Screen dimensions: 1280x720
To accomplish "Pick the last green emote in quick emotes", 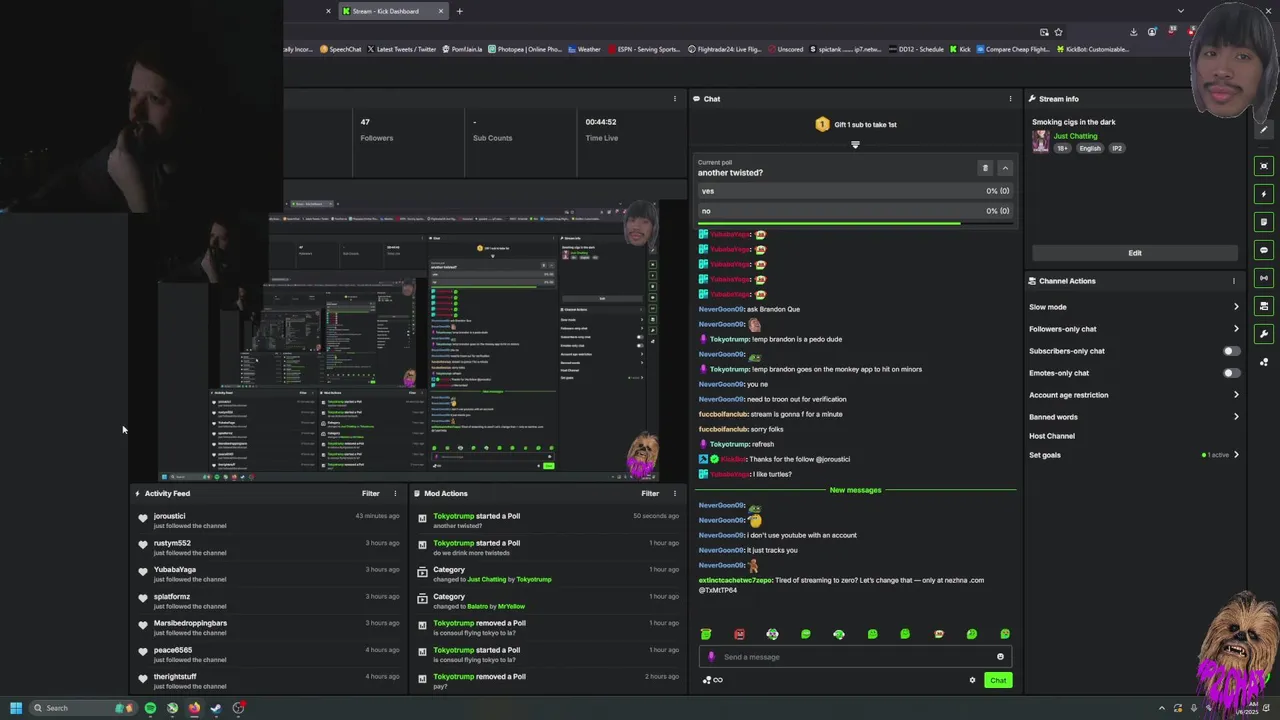I will 1005,634.
